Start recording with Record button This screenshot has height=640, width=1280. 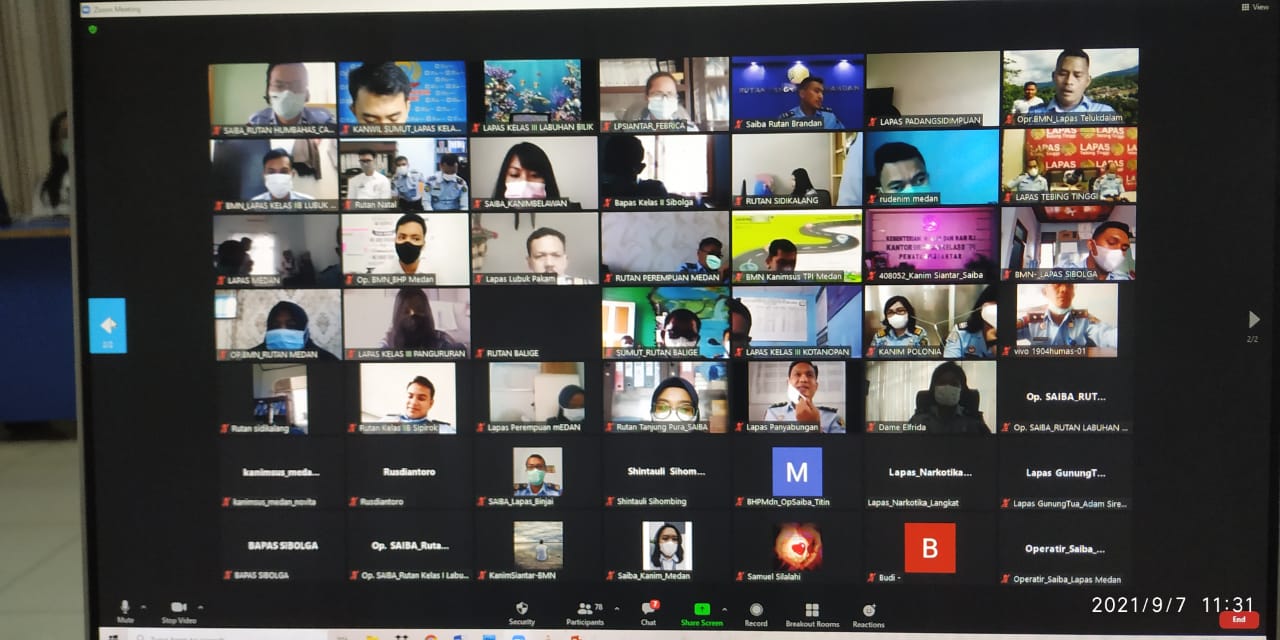tap(756, 612)
